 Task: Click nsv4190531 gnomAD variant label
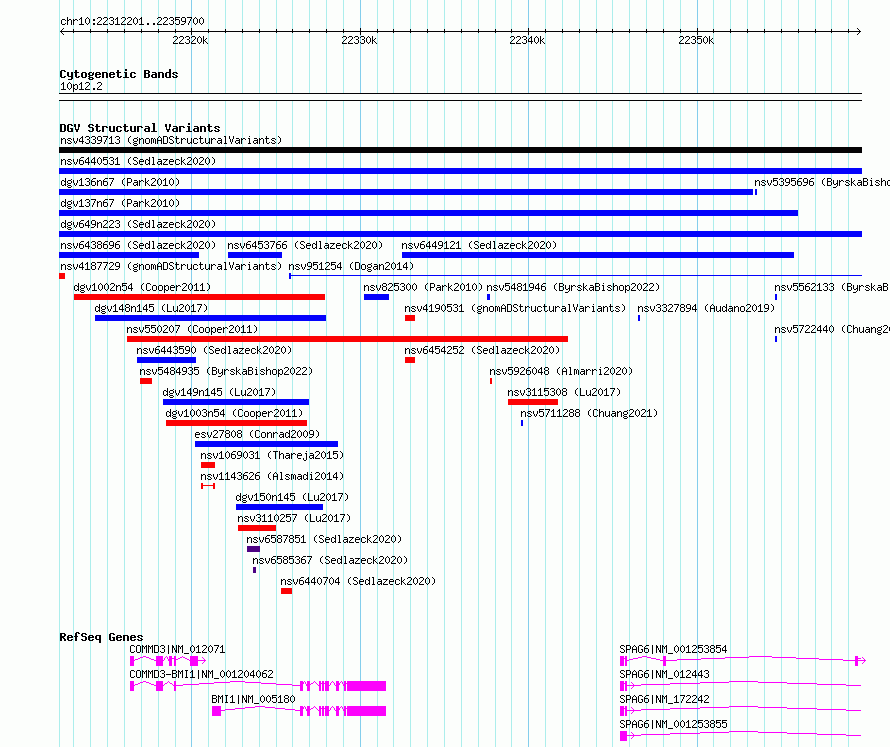tap(515, 308)
